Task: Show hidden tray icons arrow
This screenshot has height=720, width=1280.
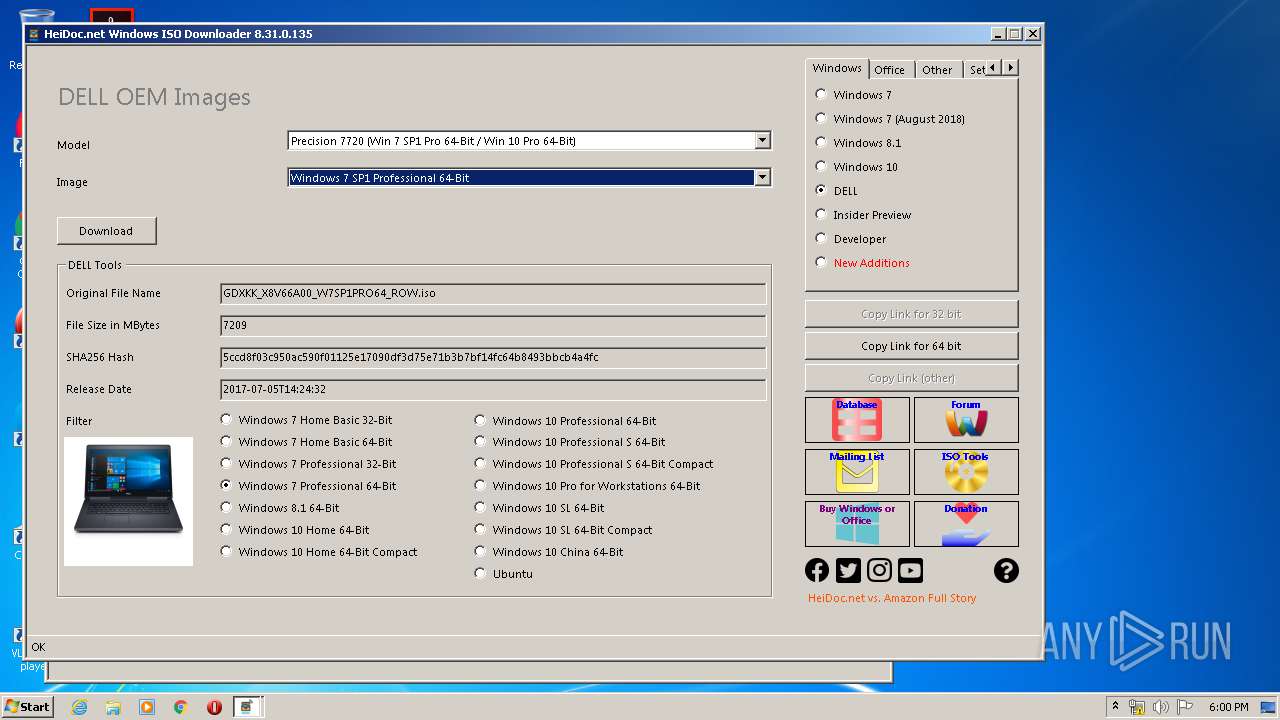Action: coord(1114,707)
